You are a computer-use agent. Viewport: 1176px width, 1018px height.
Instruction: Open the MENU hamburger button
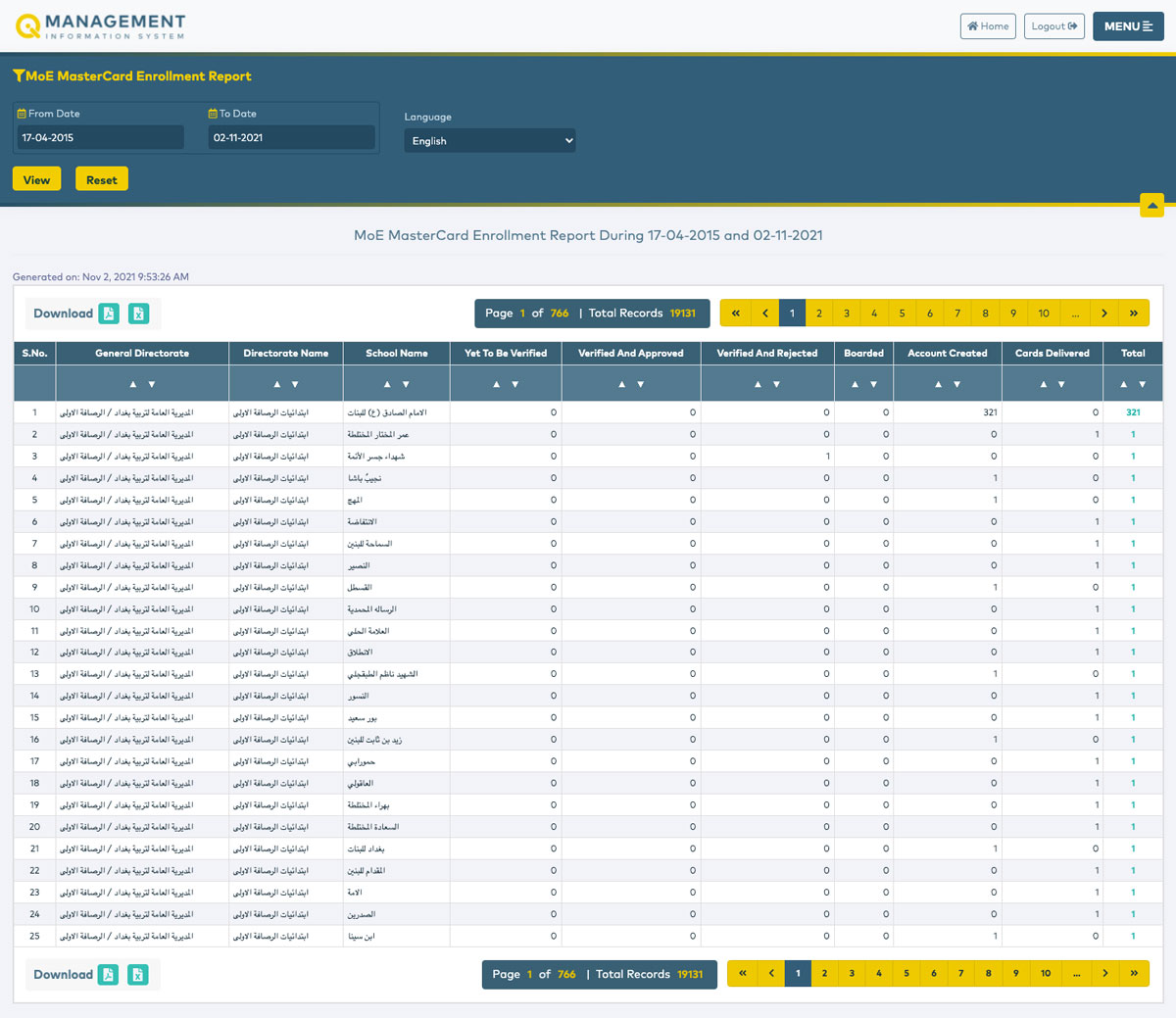1128,26
